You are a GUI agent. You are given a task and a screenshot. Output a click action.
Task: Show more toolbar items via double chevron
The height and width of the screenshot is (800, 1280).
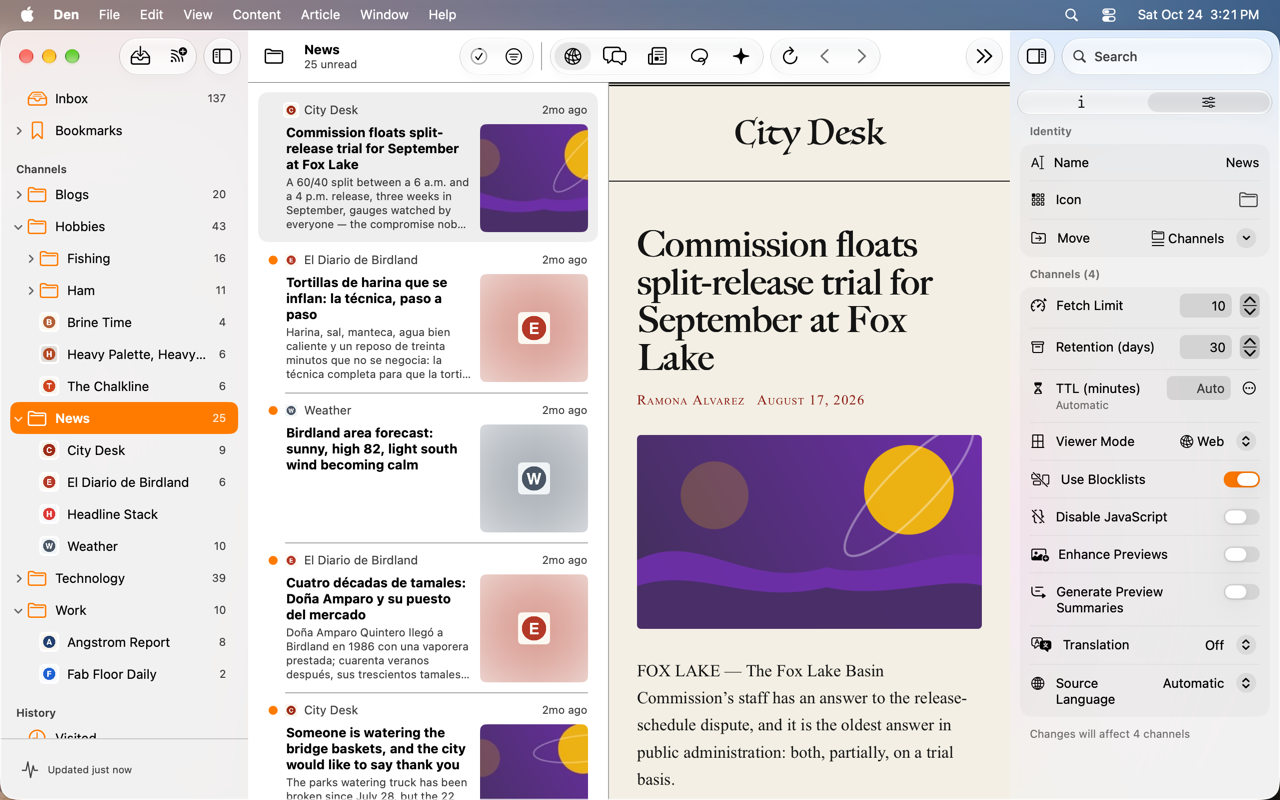pyautogui.click(x=984, y=57)
